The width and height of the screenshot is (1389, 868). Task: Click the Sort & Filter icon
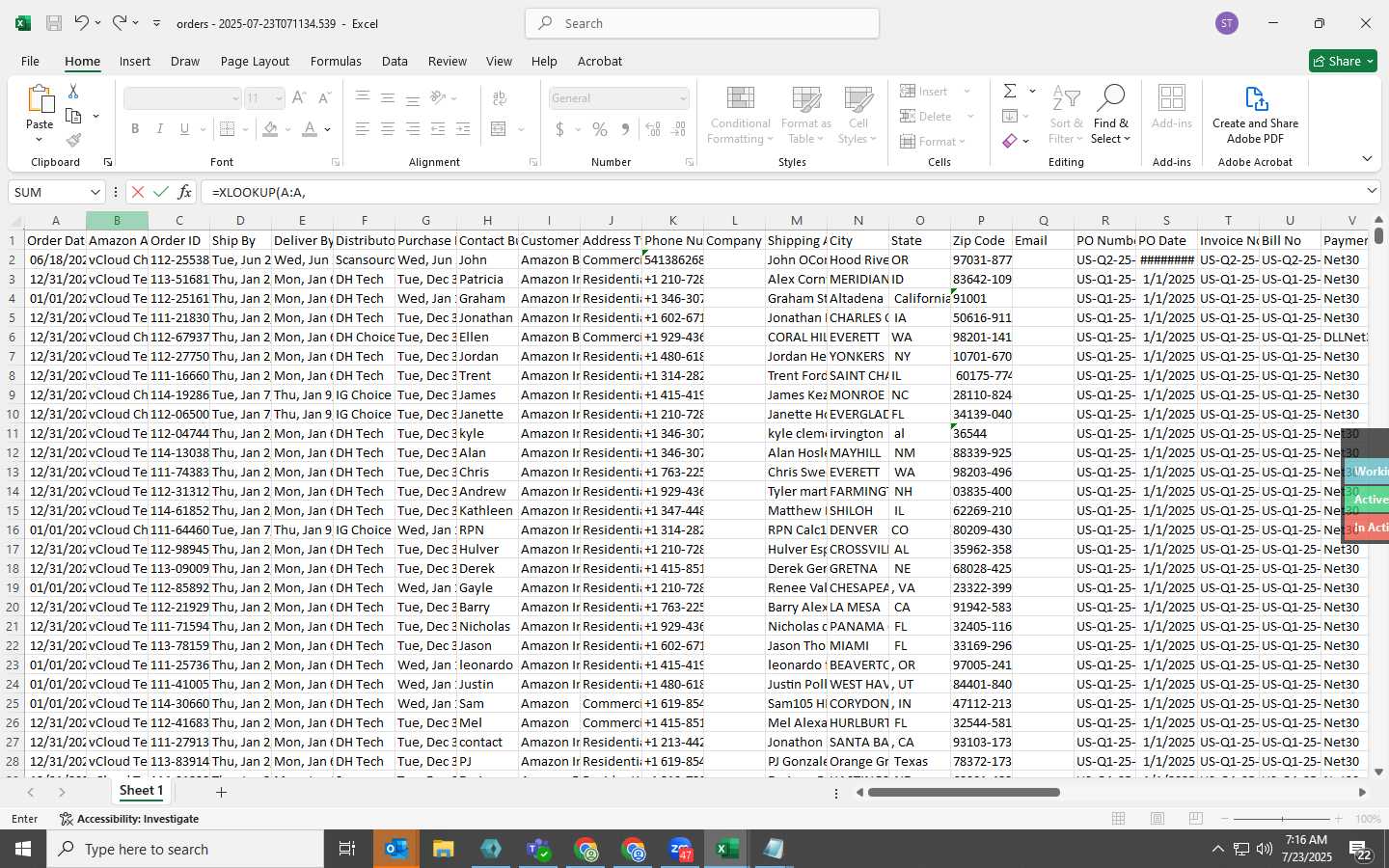1066,99
